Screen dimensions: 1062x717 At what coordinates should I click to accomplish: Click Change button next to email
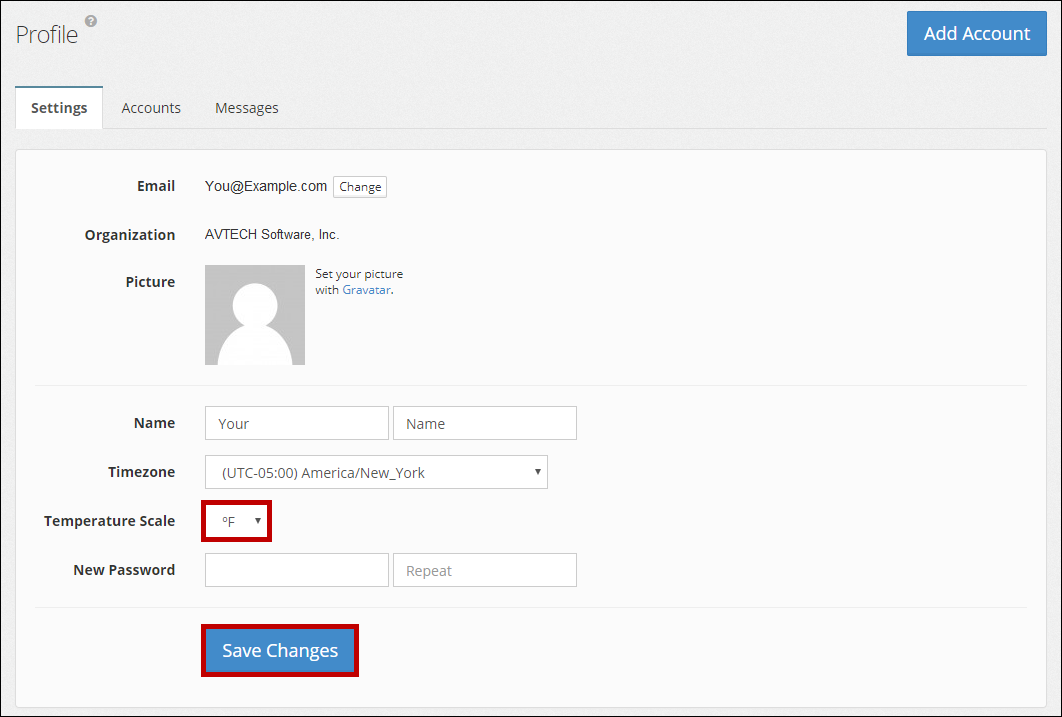(x=360, y=187)
